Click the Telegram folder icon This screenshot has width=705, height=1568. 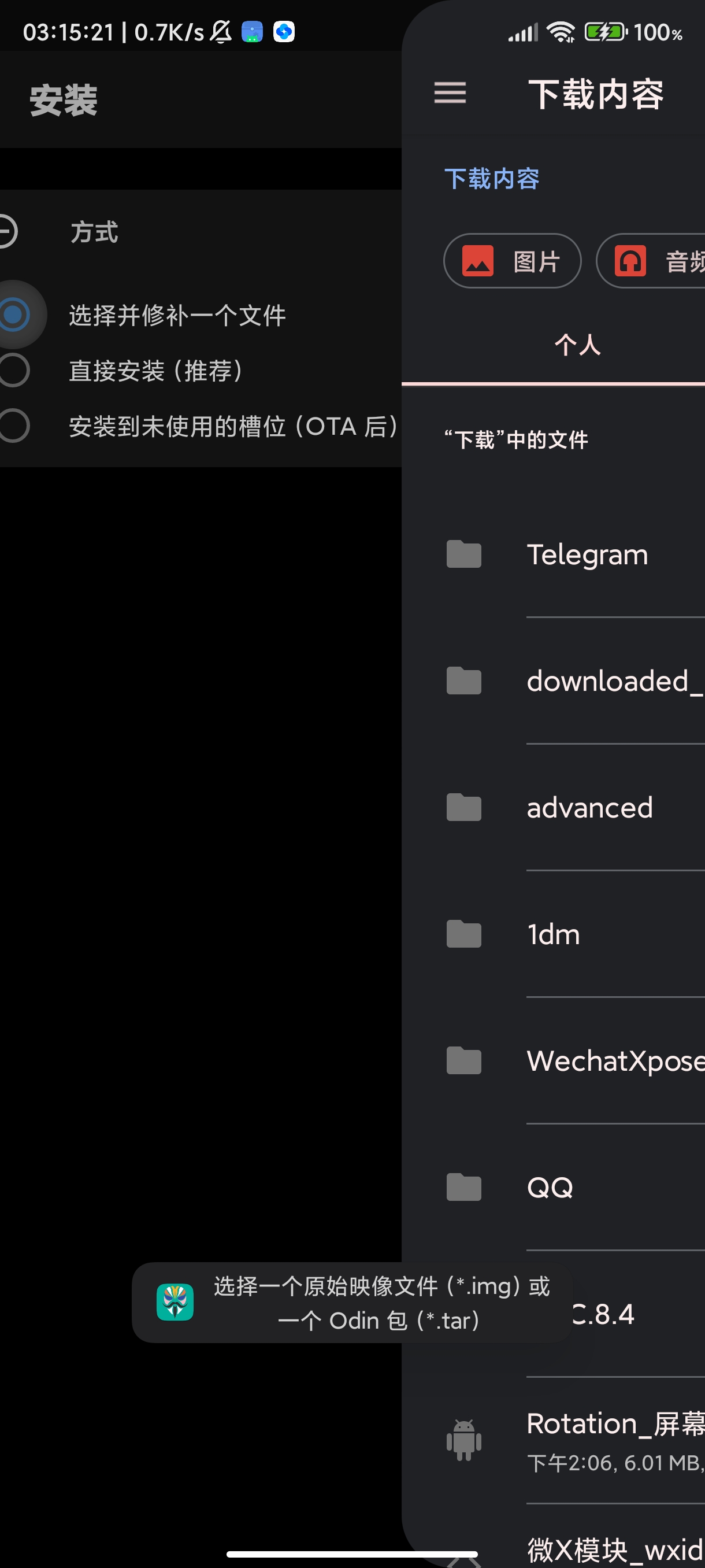pos(463,554)
